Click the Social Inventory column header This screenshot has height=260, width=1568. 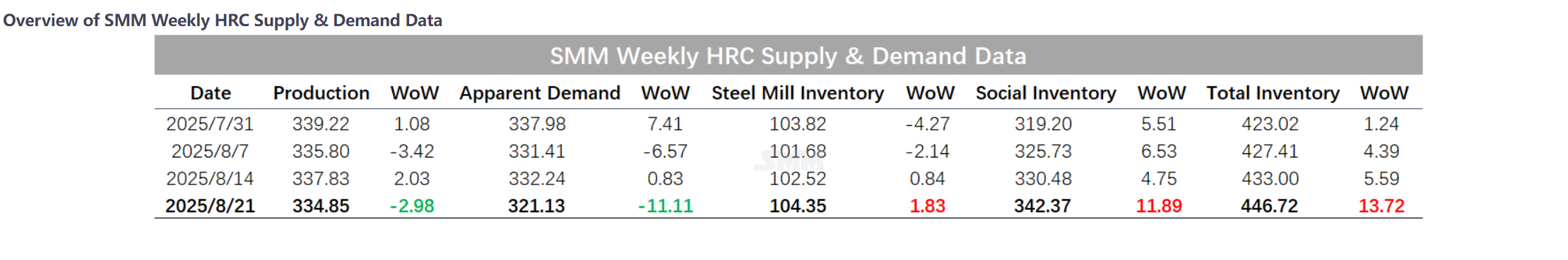(1046, 93)
